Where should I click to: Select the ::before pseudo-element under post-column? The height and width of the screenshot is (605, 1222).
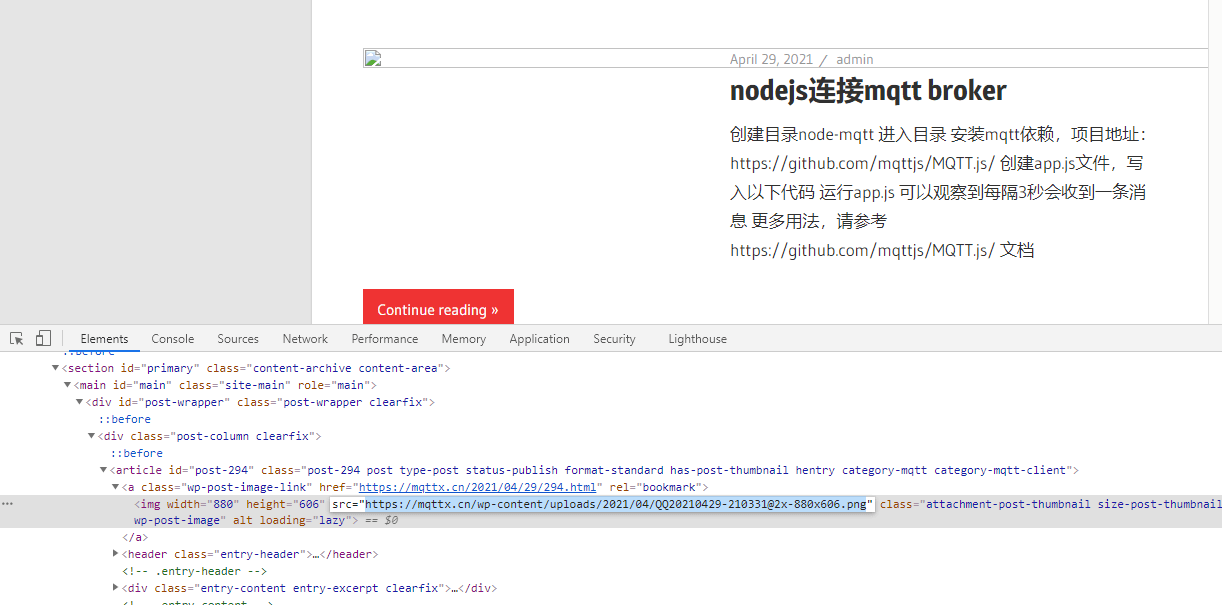coord(136,453)
